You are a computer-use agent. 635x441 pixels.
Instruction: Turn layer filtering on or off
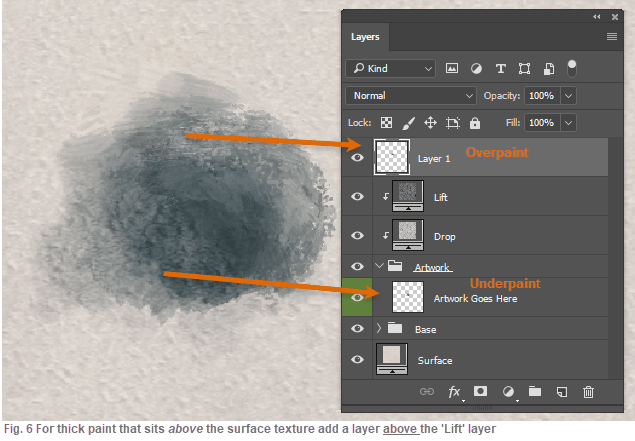572,68
